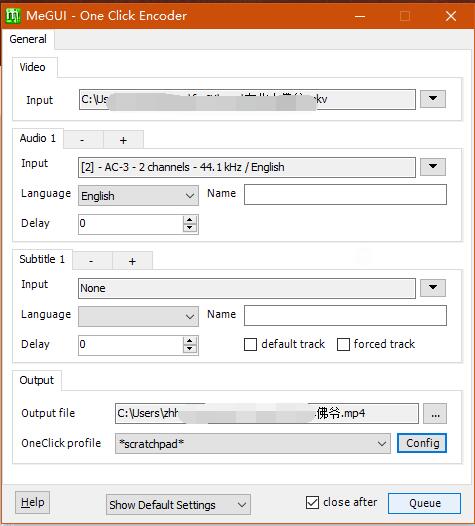
Task: Increase audio delay with up arrow
Action: coord(190,220)
